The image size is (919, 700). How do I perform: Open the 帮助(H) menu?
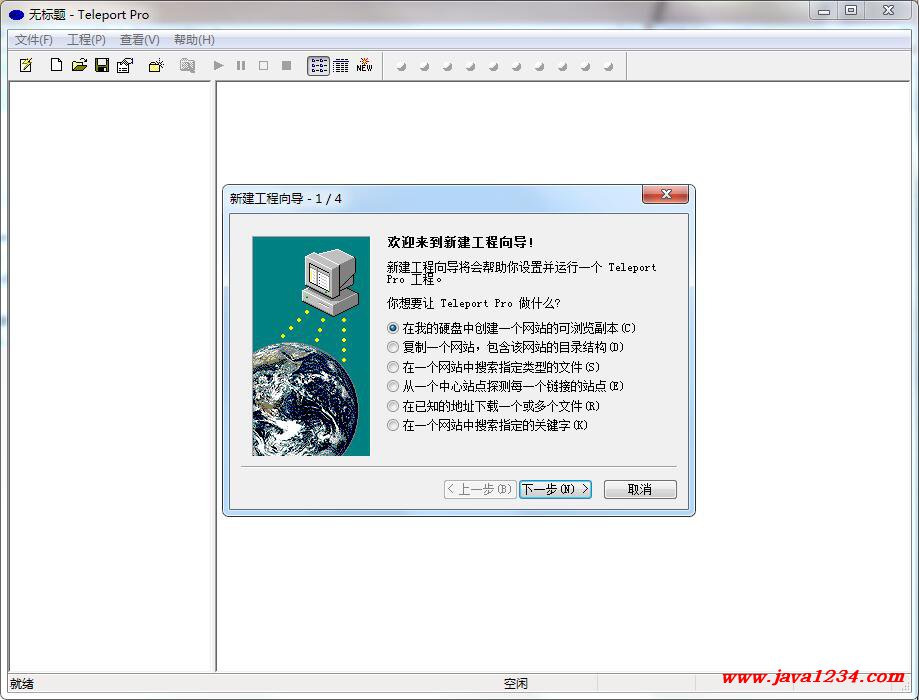coord(194,39)
